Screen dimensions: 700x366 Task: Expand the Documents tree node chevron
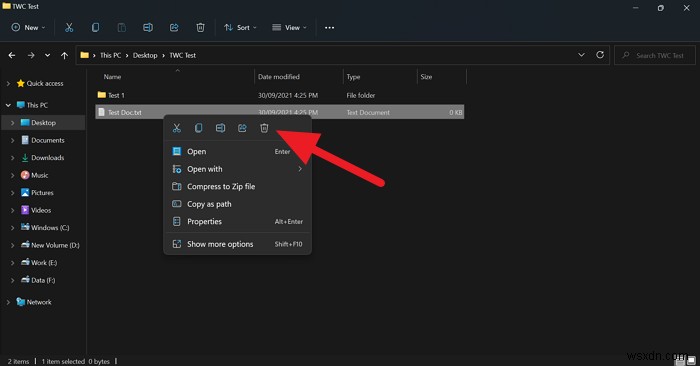(x=12, y=140)
